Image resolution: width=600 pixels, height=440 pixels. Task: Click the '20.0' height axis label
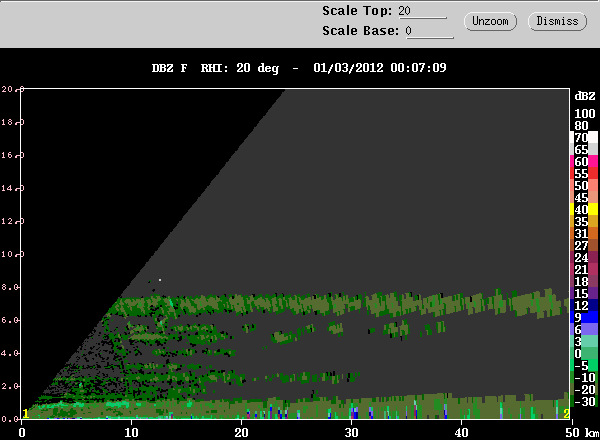(x=13, y=89)
